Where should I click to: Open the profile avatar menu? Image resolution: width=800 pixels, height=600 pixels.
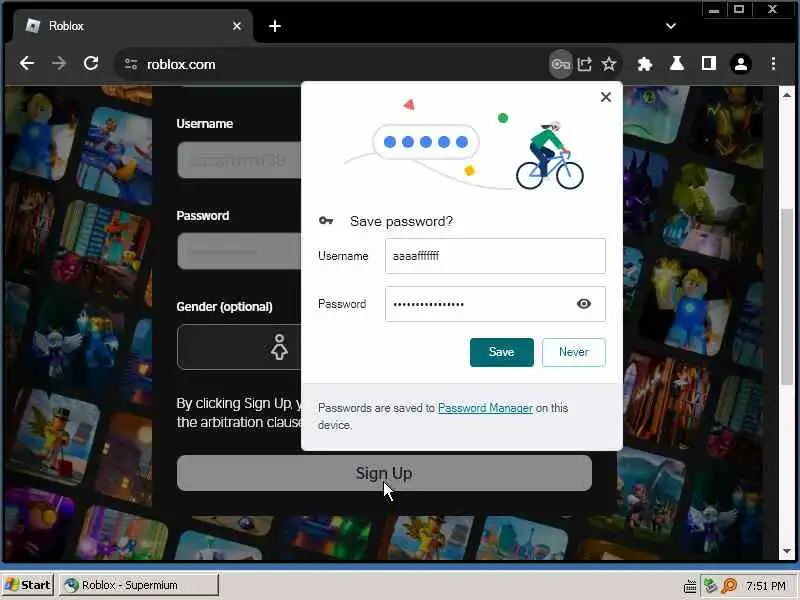pyautogui.click(x=741, y=64)
